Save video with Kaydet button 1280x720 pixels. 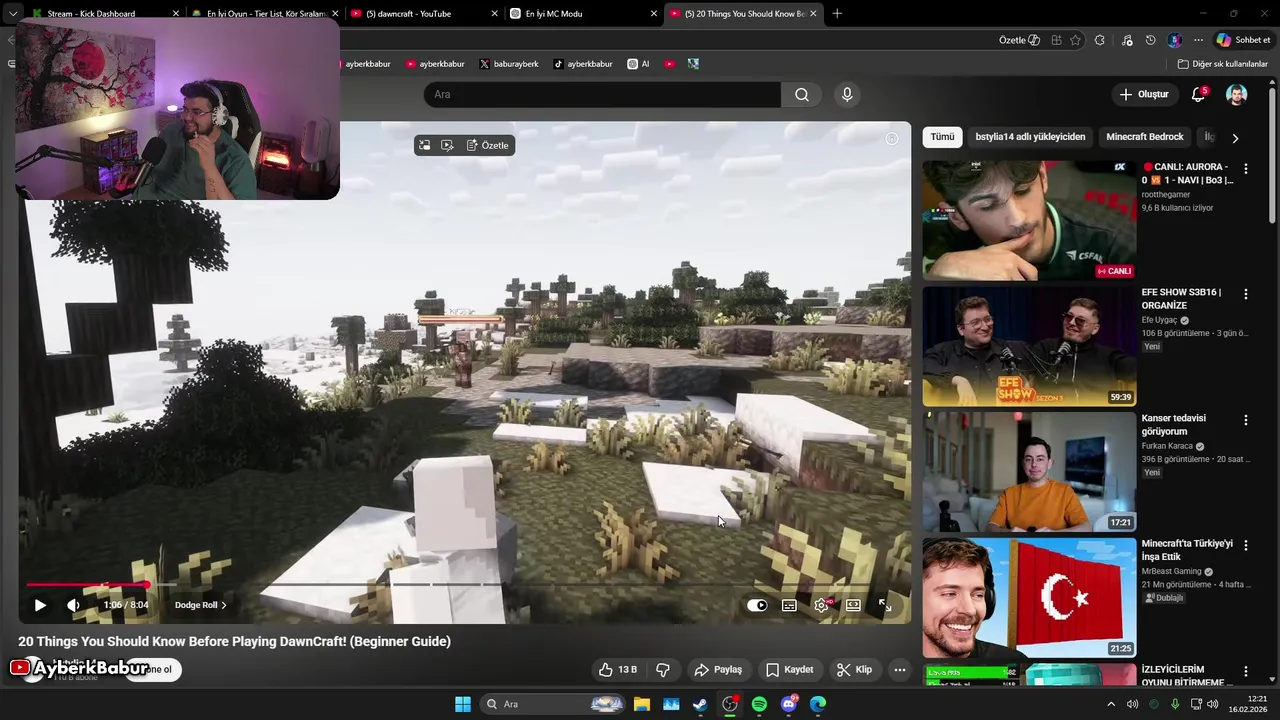point(789,670)
